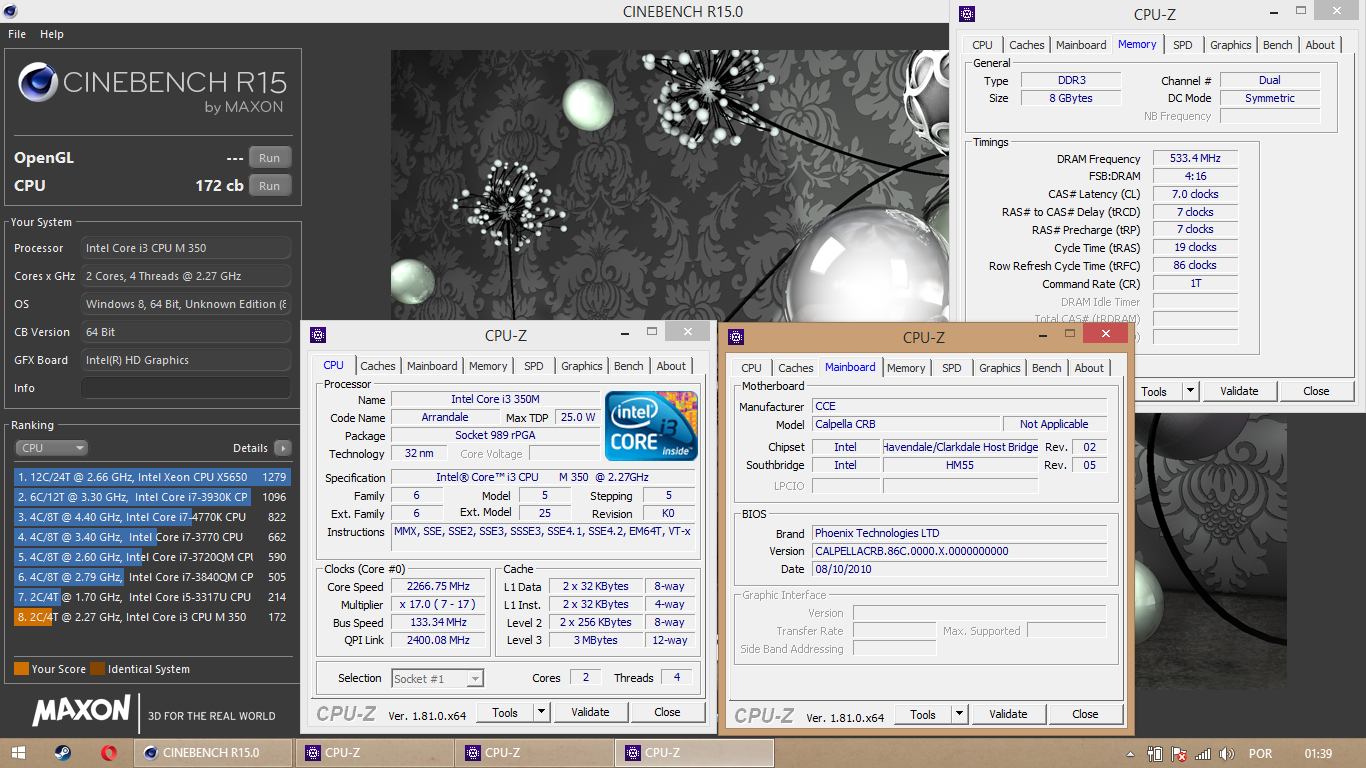The width and height of the screenshot is (1366, 768).
Task: Open Graphics tab in CPU-Z Memory window
Action: [1231, 45]
